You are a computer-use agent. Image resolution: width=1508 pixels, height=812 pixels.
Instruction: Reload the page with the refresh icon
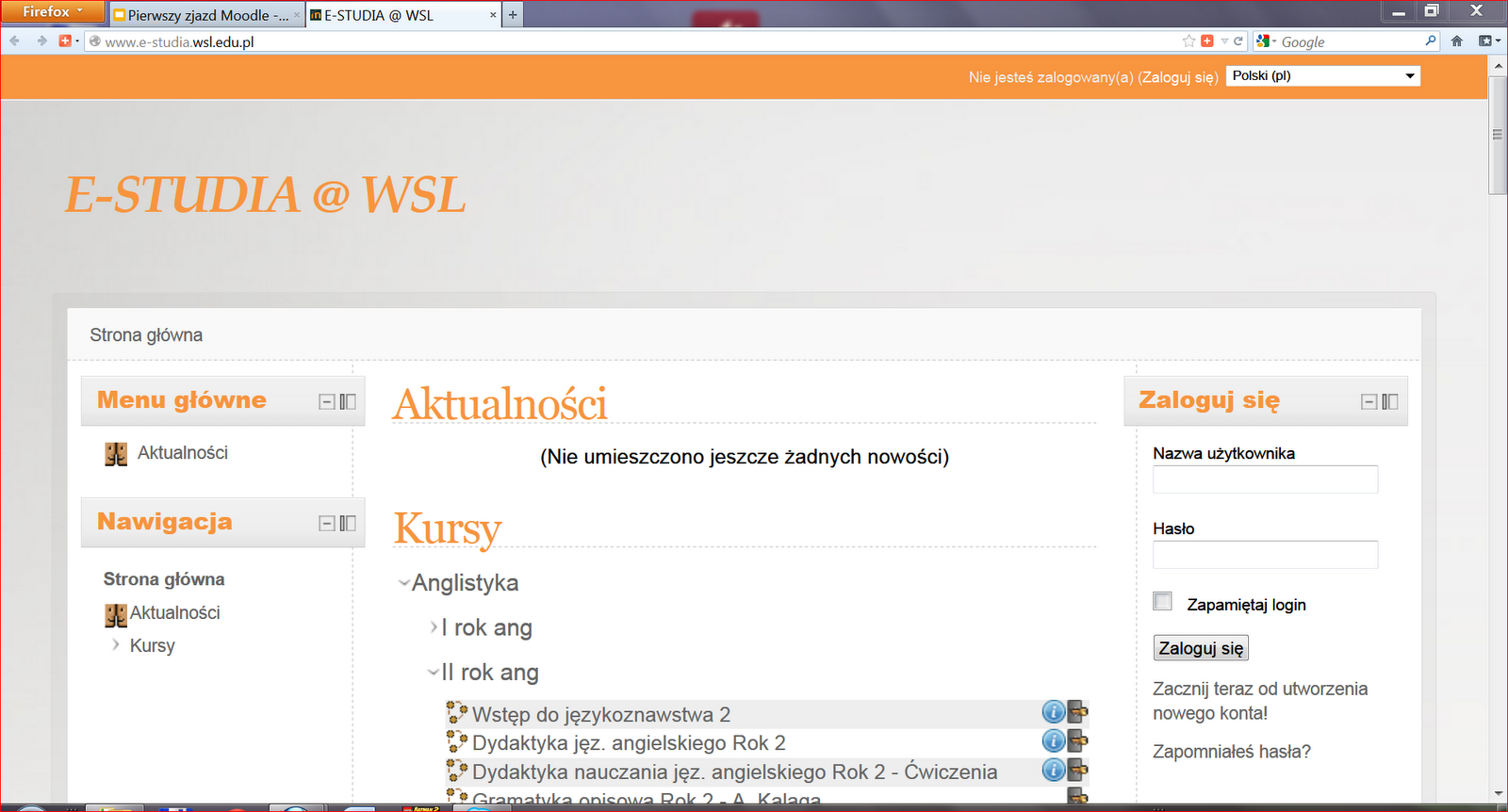(x=1238, y=41)
